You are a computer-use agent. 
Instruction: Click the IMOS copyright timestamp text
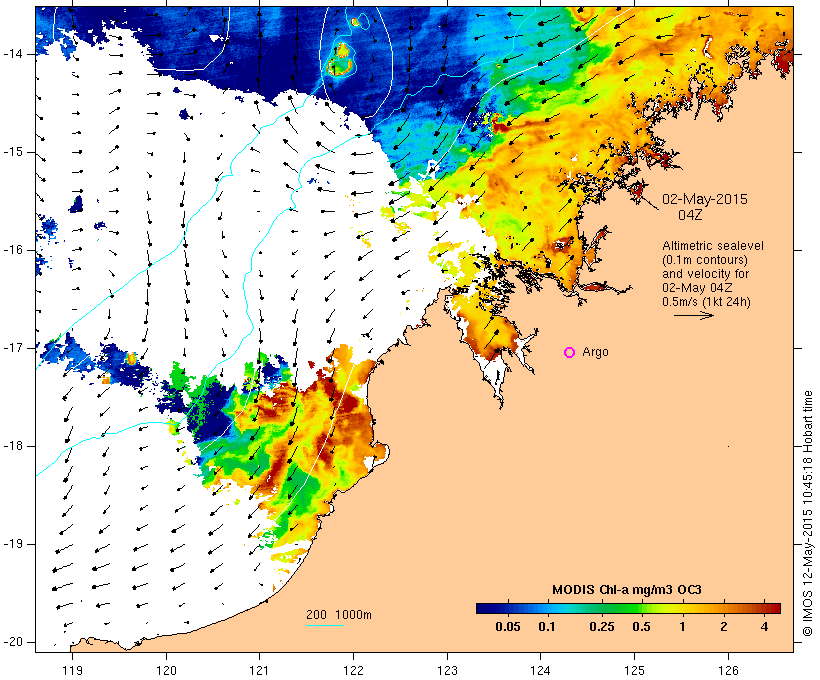click(807, 513)
